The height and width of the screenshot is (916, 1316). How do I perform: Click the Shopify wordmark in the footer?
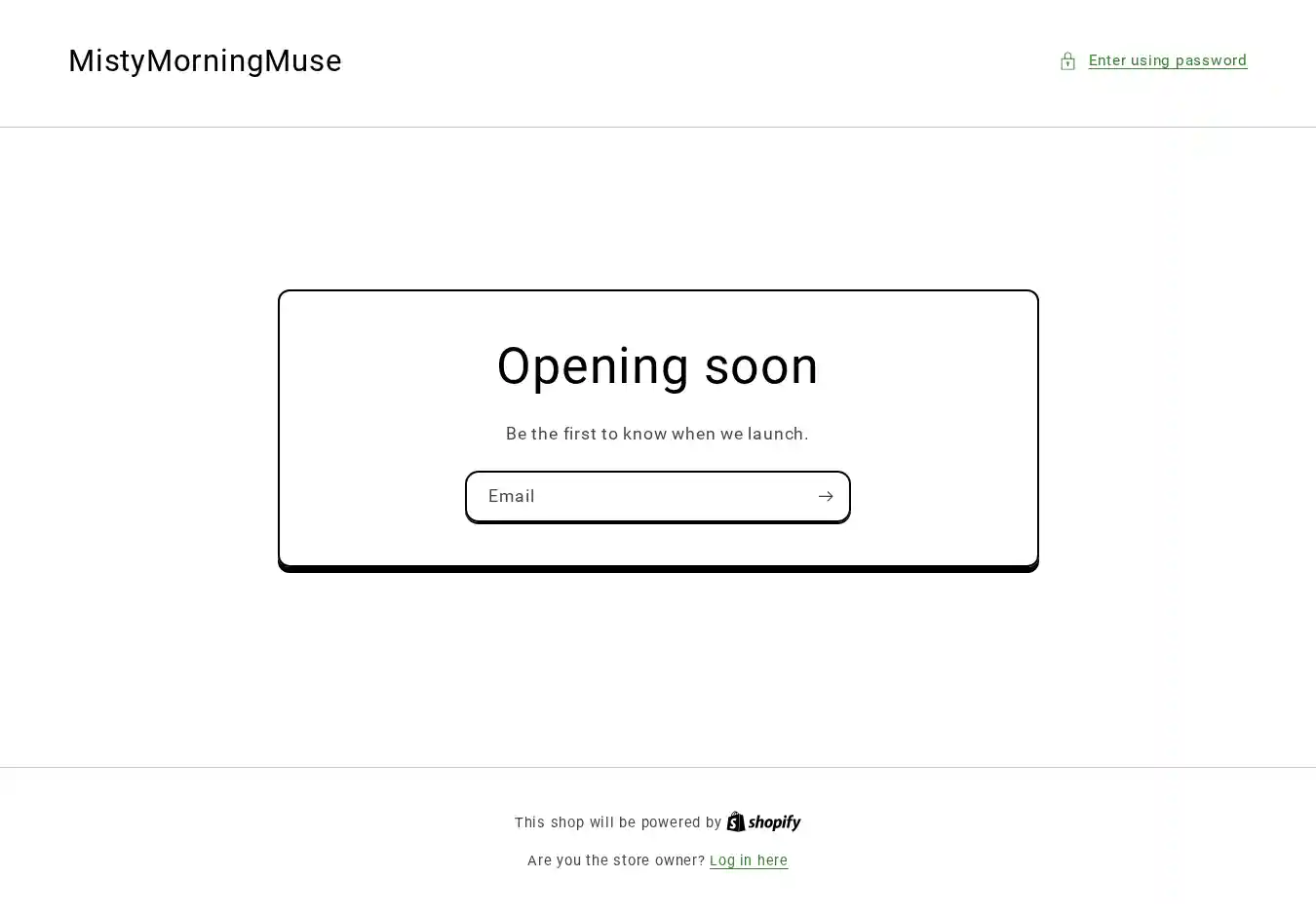tap(775, 822)
